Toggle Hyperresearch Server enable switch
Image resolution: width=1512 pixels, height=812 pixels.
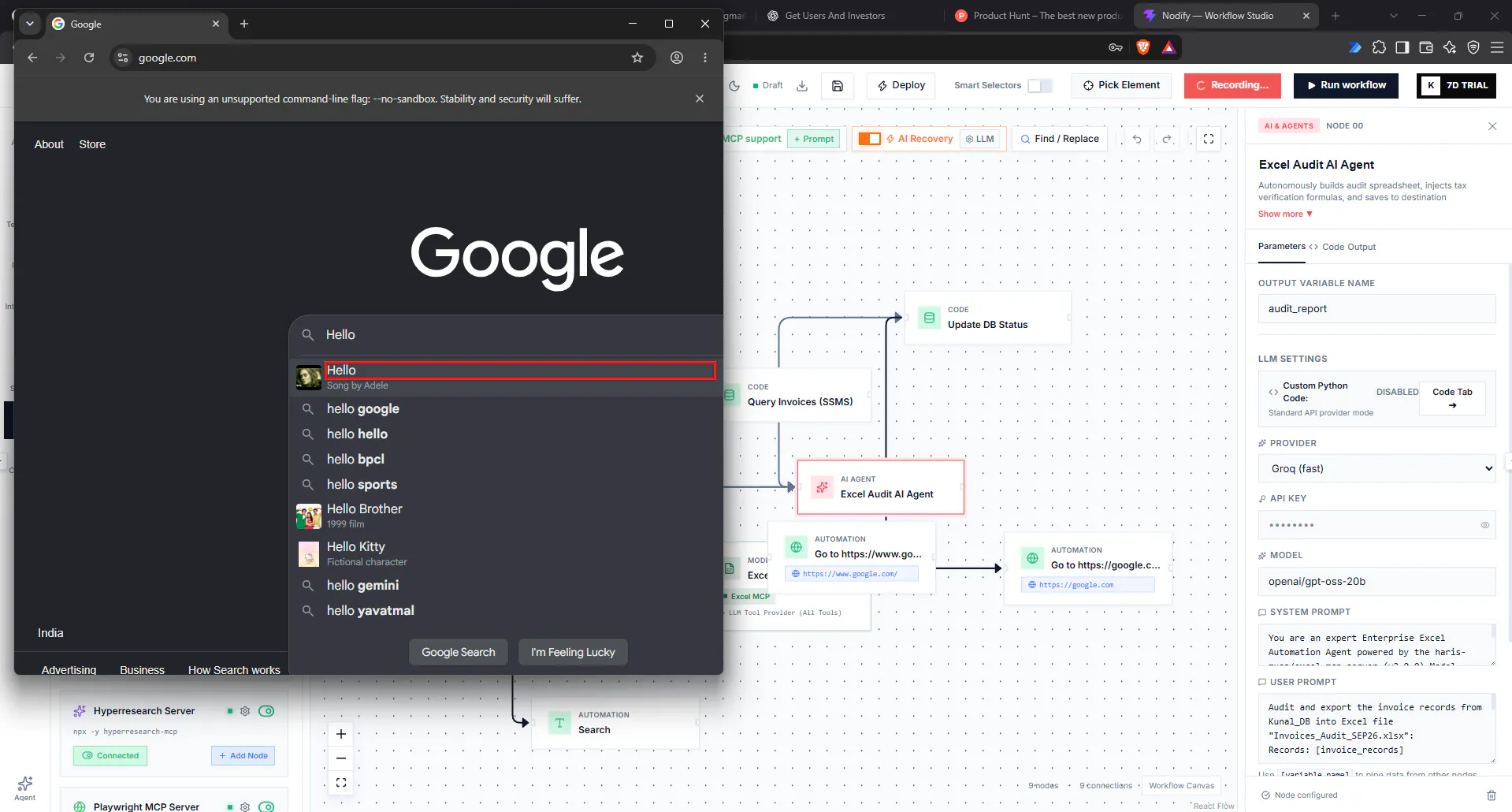266,711
